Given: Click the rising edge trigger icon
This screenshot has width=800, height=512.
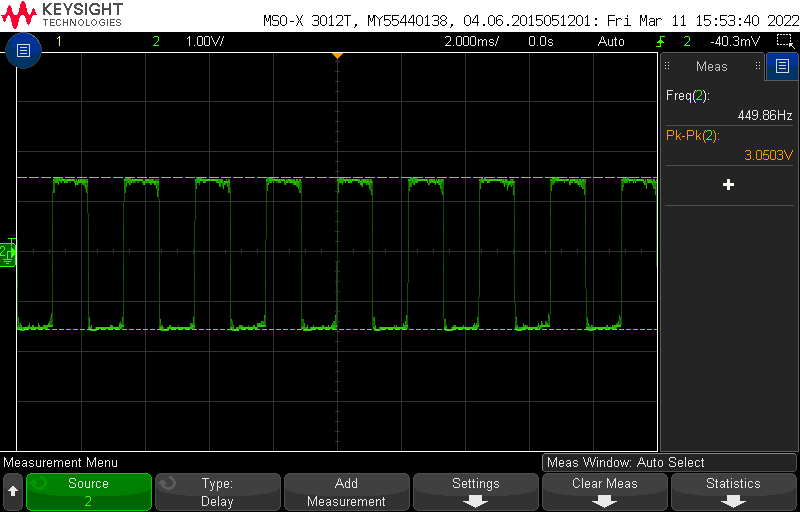Looking at the screenshot, I should tap(660, 41).
